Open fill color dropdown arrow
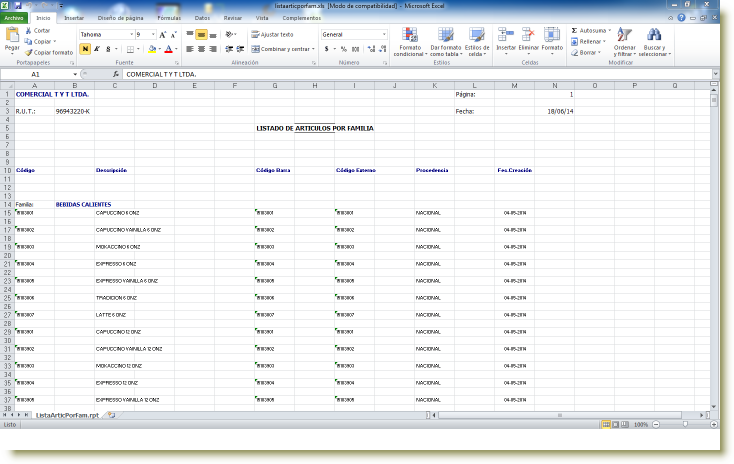734x464 pixels. pos(160,49)
